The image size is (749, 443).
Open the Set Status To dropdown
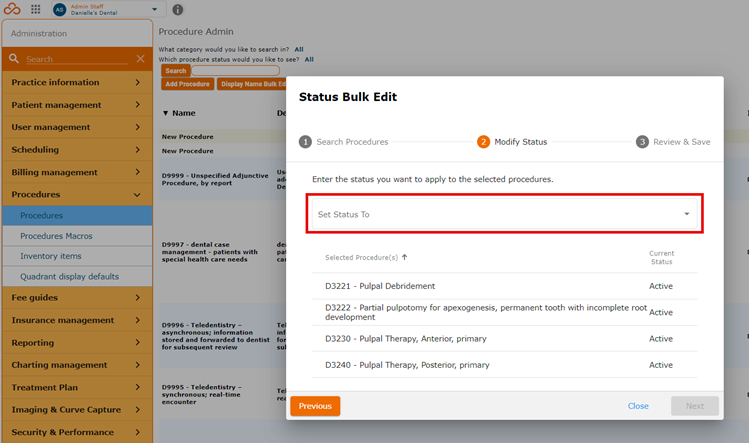point(504,214)
